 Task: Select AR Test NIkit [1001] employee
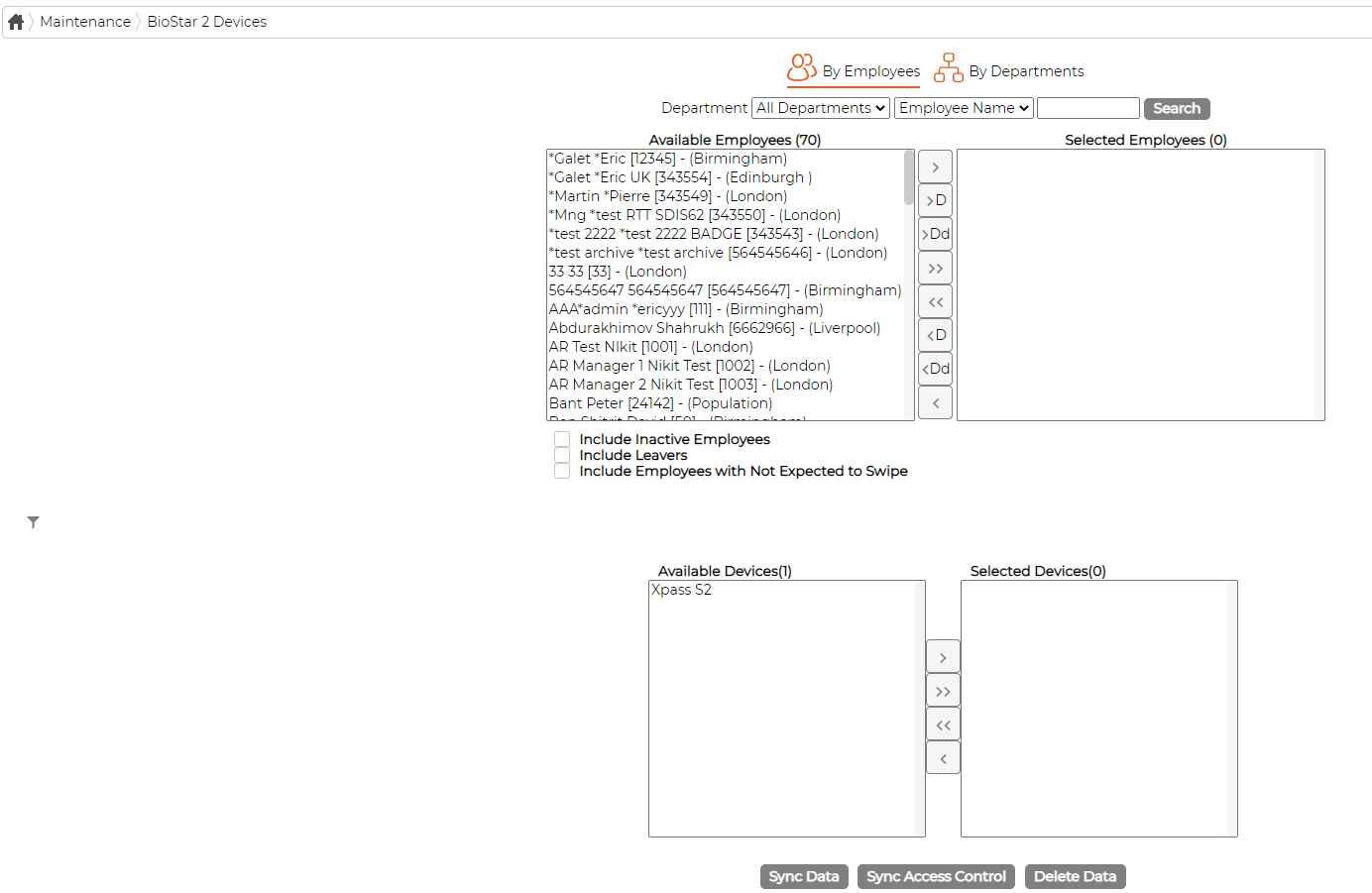pyautogui.click(x=726, y=347)
